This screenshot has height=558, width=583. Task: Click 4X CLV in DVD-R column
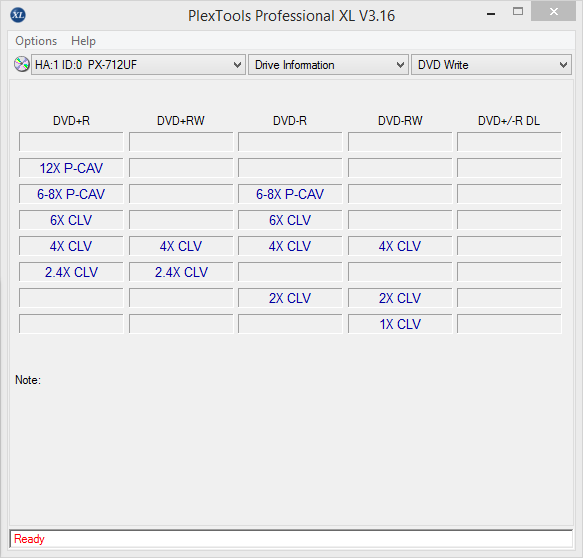tap(290, 246)
